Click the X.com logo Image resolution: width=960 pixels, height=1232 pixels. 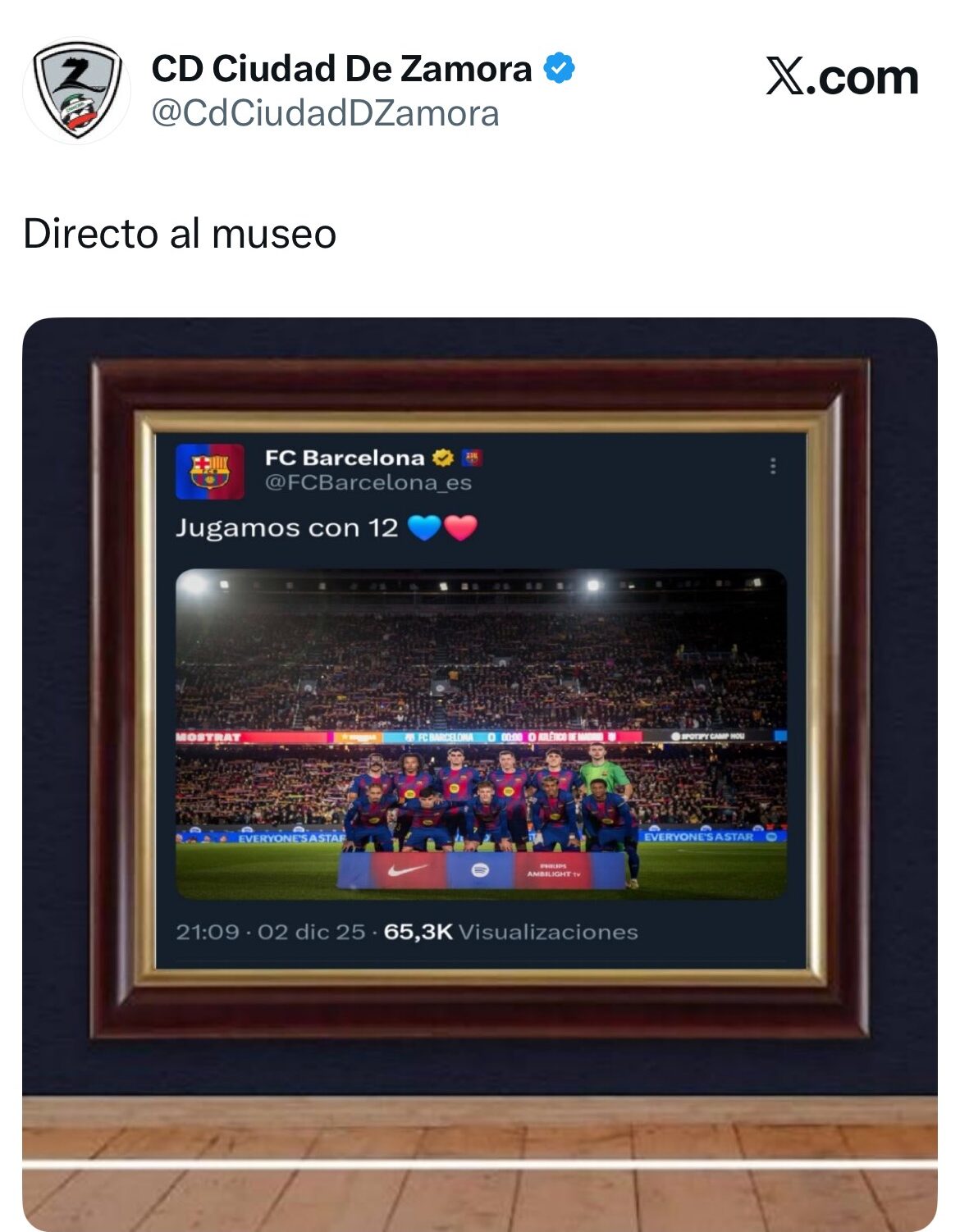(842, 77)
